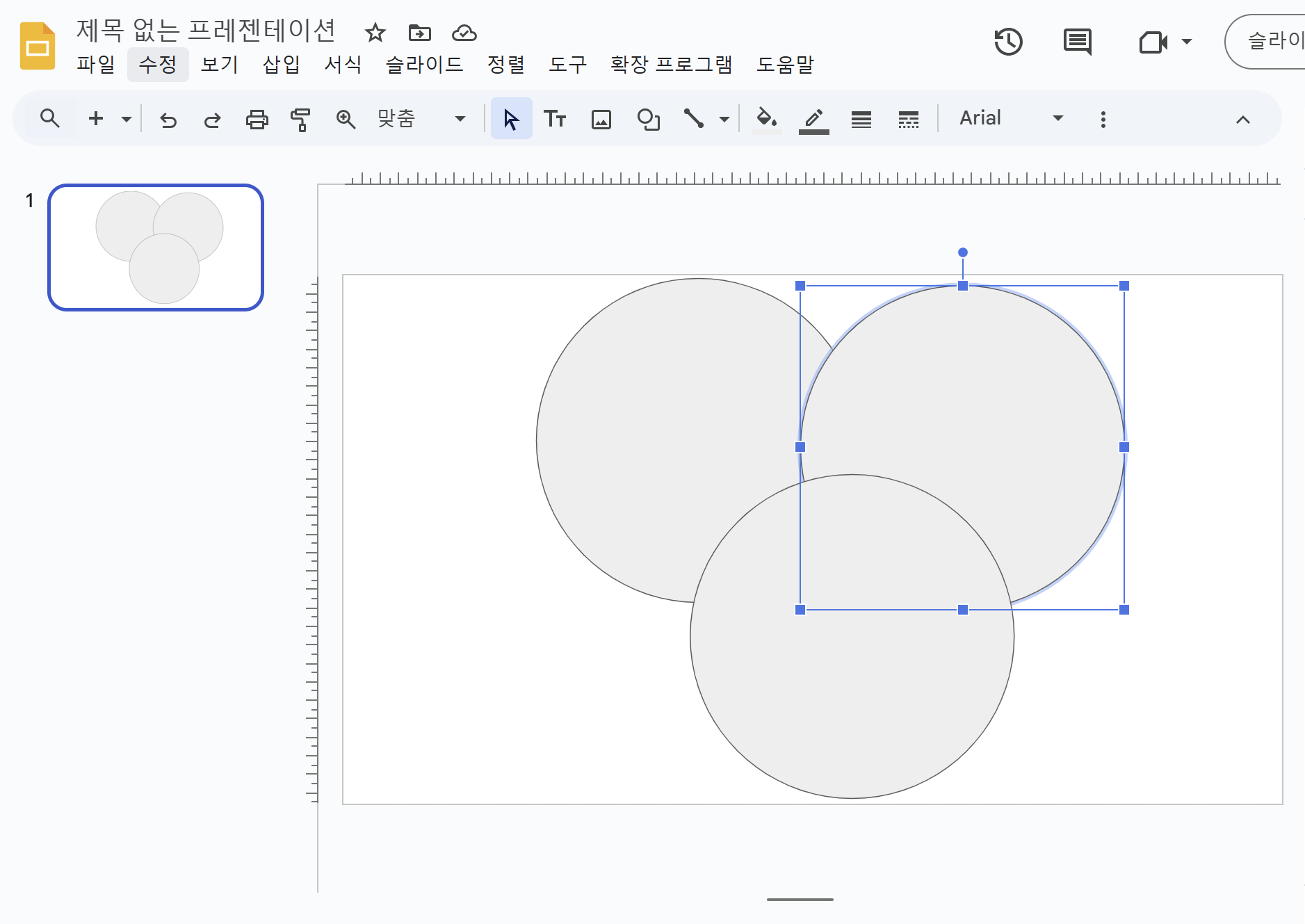The width and height of the screenshot is (1305, 924).
Task: Click the search menus magnifier
Action: pos(49,118)
